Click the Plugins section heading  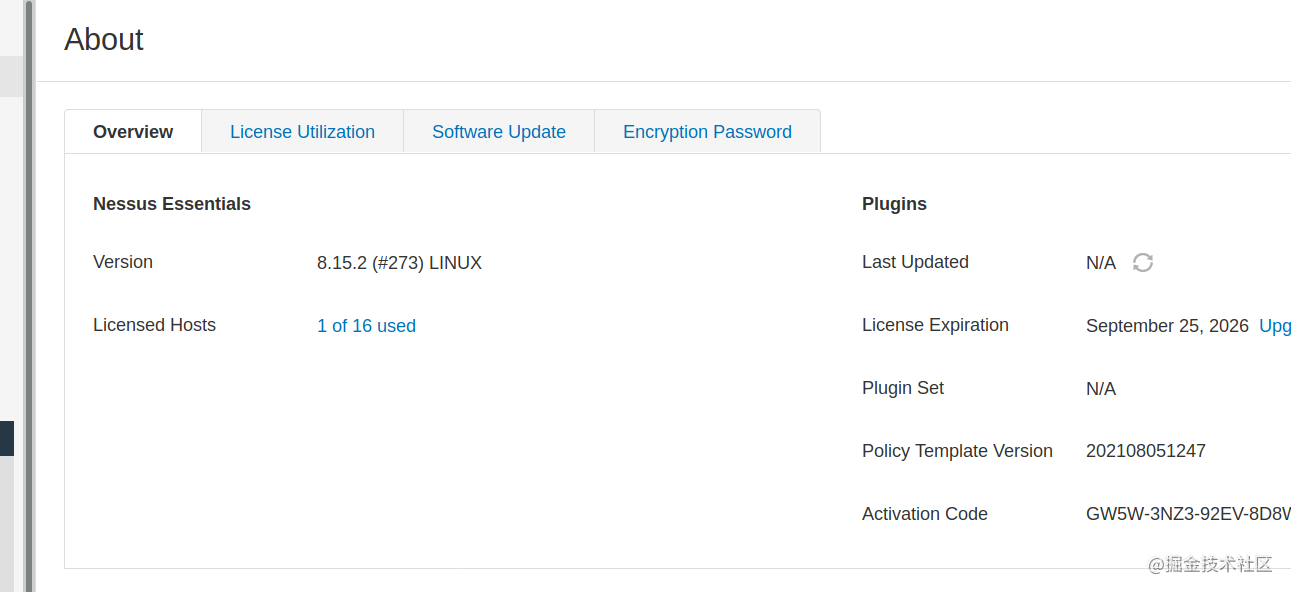point(894,204)
